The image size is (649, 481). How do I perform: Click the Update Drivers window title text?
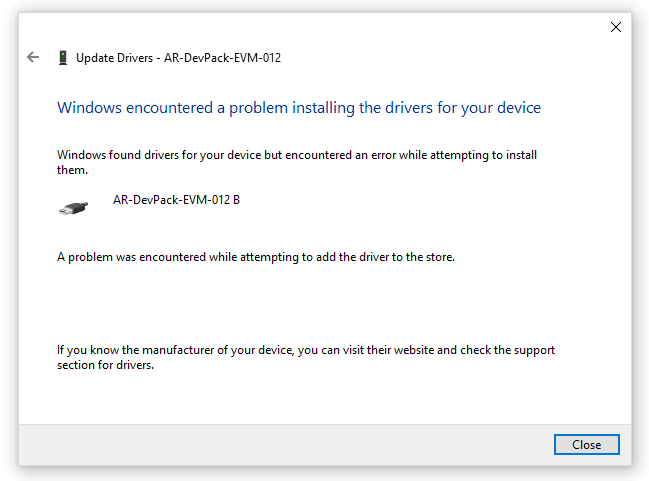178,58
